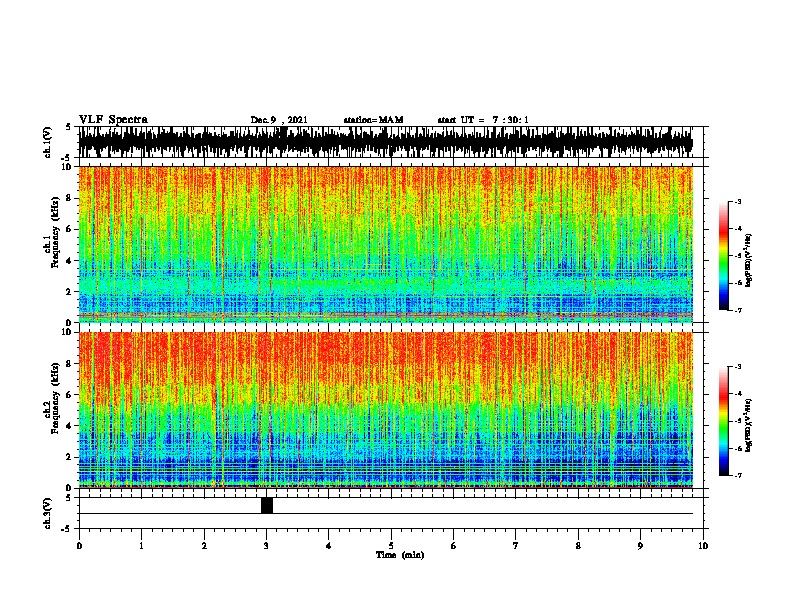Click time axis tick label "7"

point(516,546)
